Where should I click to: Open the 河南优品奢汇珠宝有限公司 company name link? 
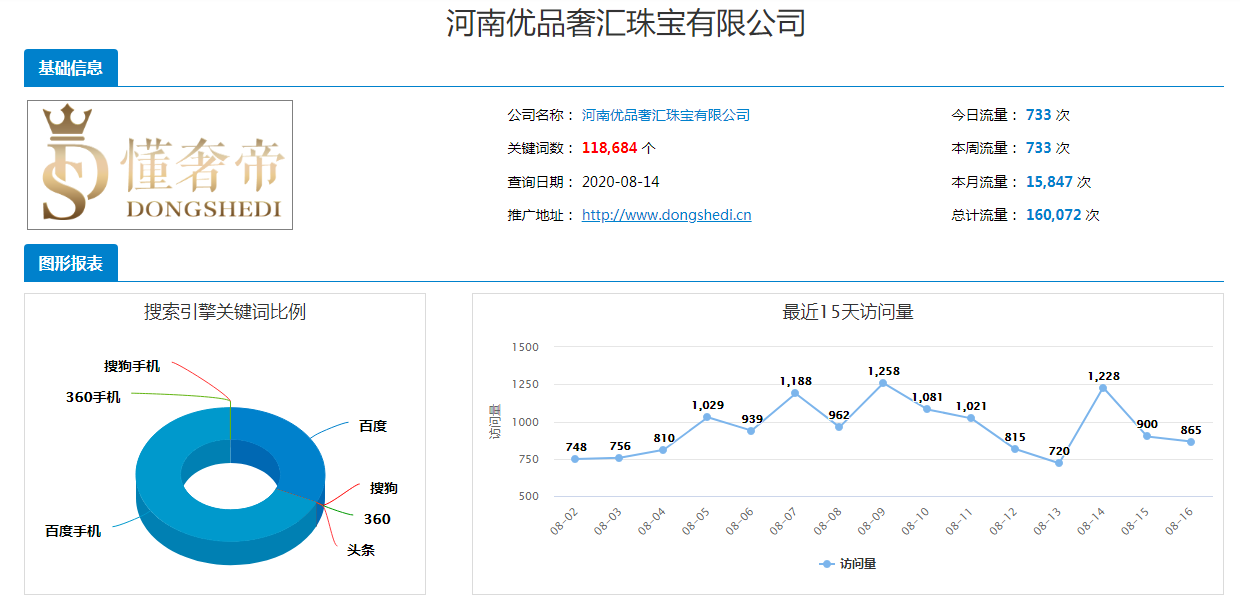(x=666, y=115)
